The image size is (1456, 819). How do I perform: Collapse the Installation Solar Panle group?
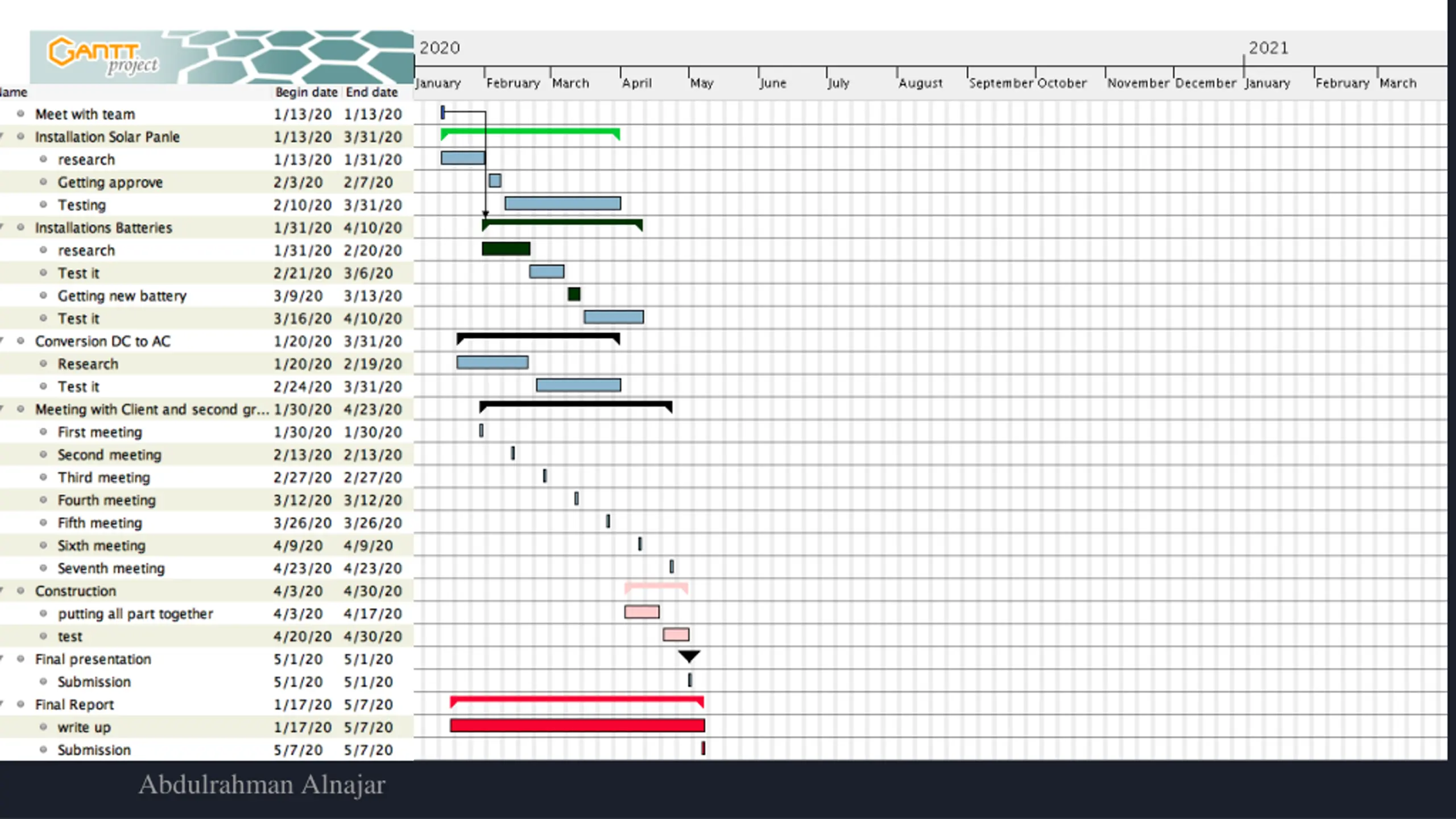2,136
